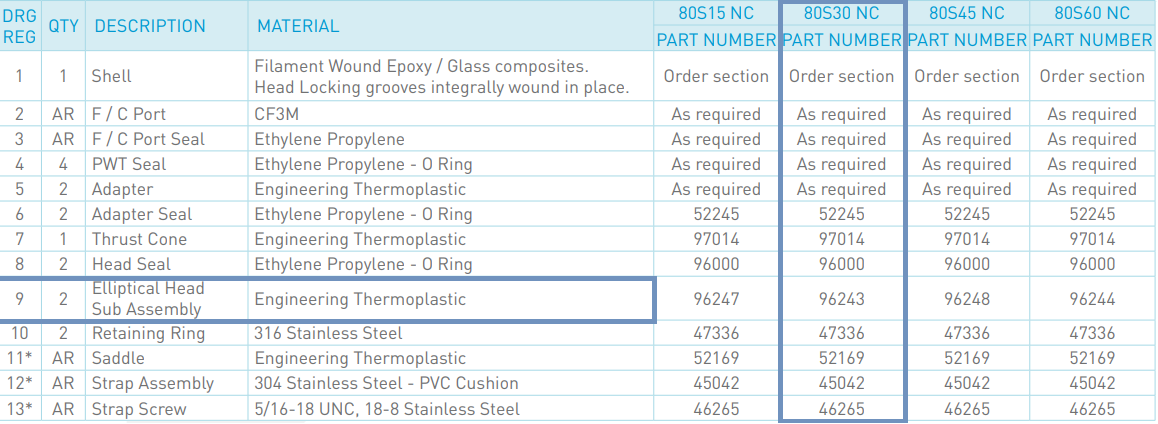This screenshot has width=1158, height=424.
Task: Select the 316 Stainless Steel material cell
Action: (x=328, y=333)
